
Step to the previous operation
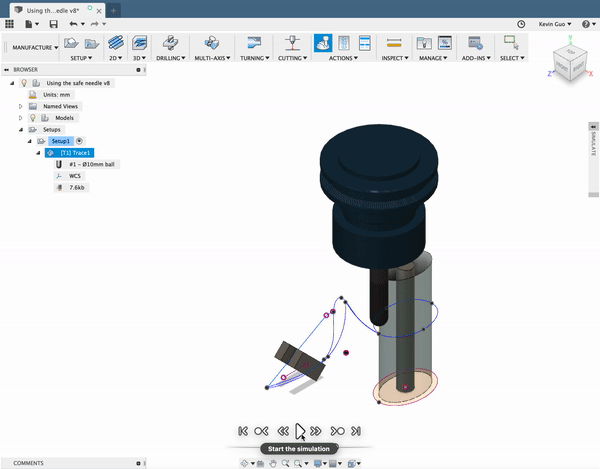[x=261, y=431]
